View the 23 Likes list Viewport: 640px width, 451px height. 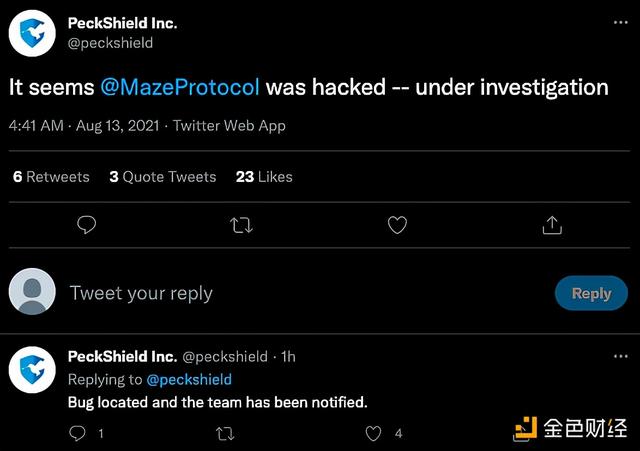tap(264, 177)
